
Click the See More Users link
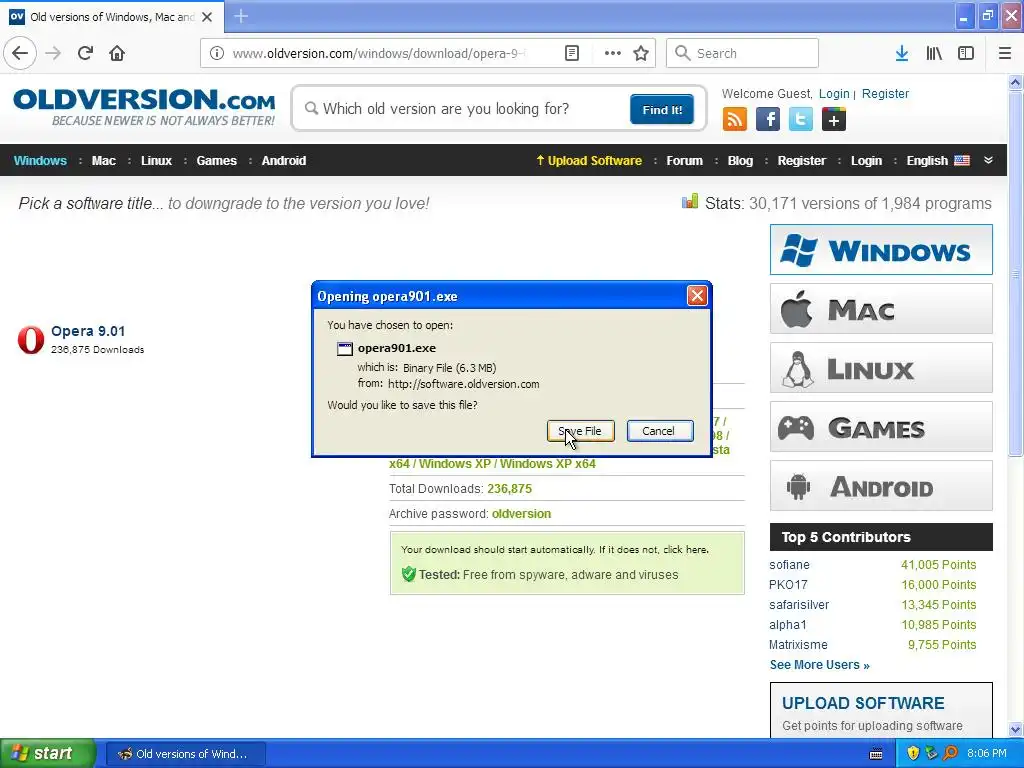(x=820, y=665)
